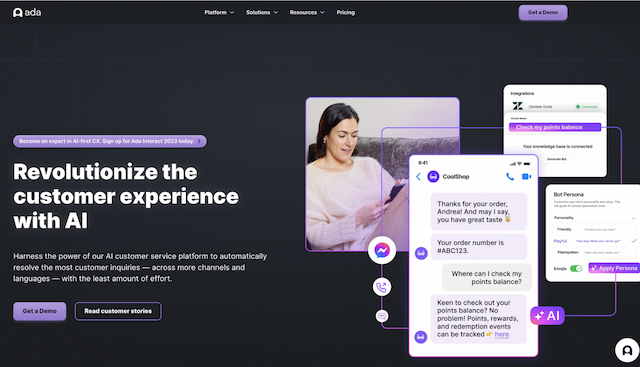Screen dimensions: 640x367
Task: Click the Ada logo in header
Action: 27,13
